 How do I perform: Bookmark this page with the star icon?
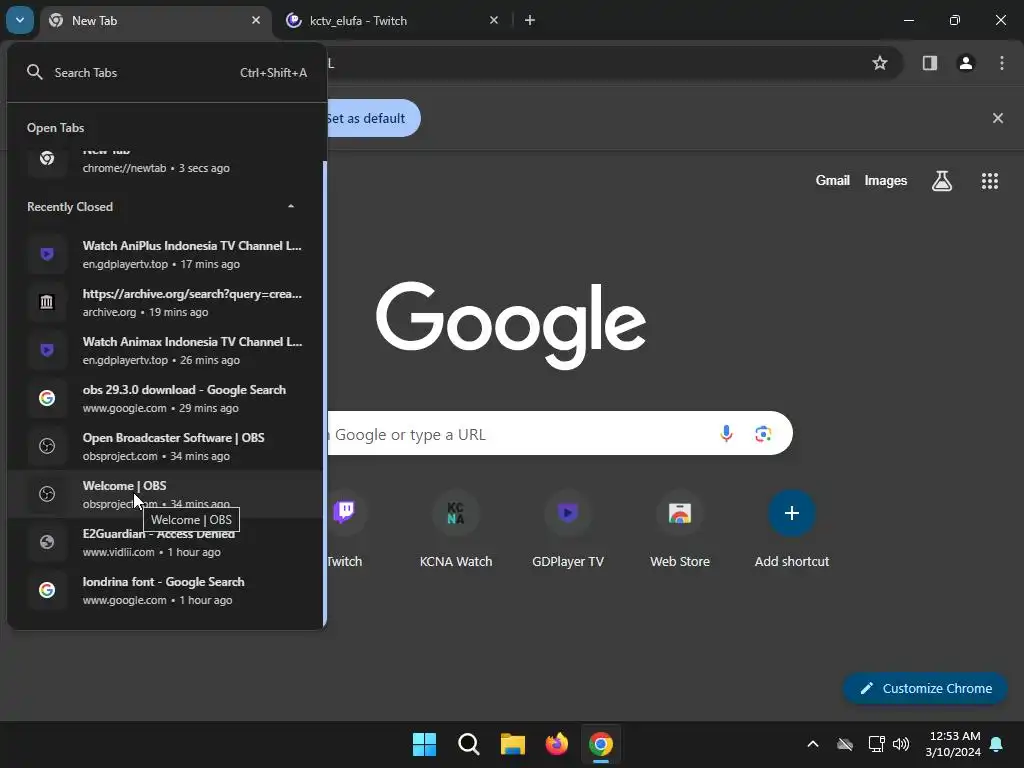880,63
